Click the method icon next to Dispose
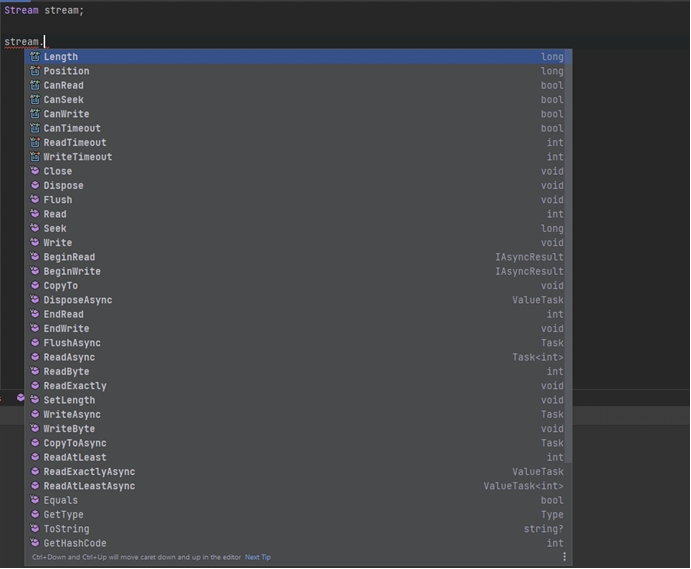This screenshot has width=691, height=569. [x=35, y=186]
